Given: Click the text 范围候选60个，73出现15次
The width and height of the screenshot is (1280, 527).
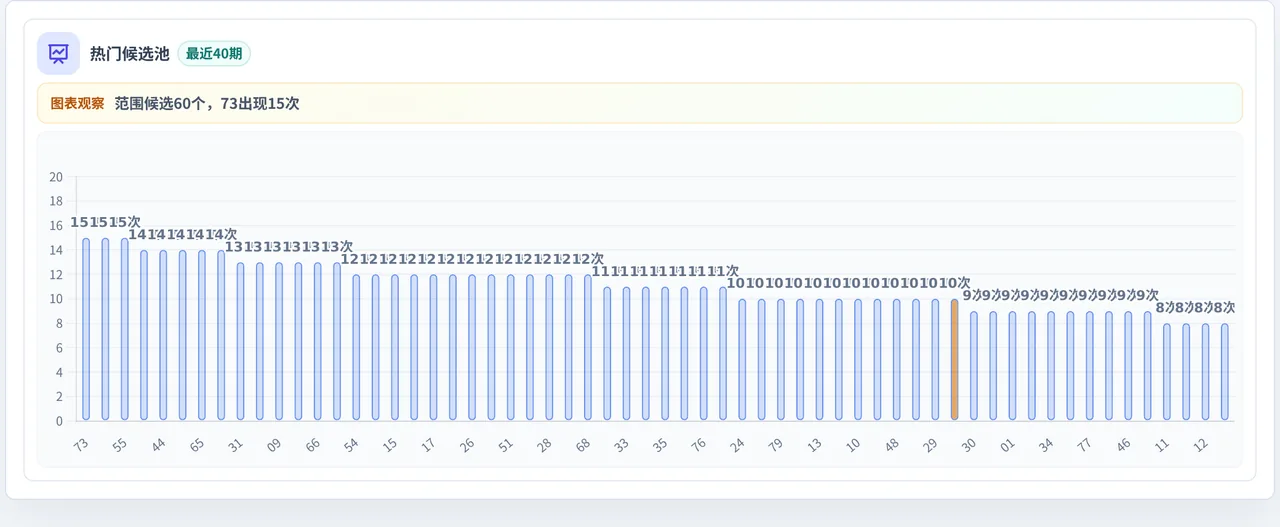Looking at the screenshot, I should click(x=207, y=103).
